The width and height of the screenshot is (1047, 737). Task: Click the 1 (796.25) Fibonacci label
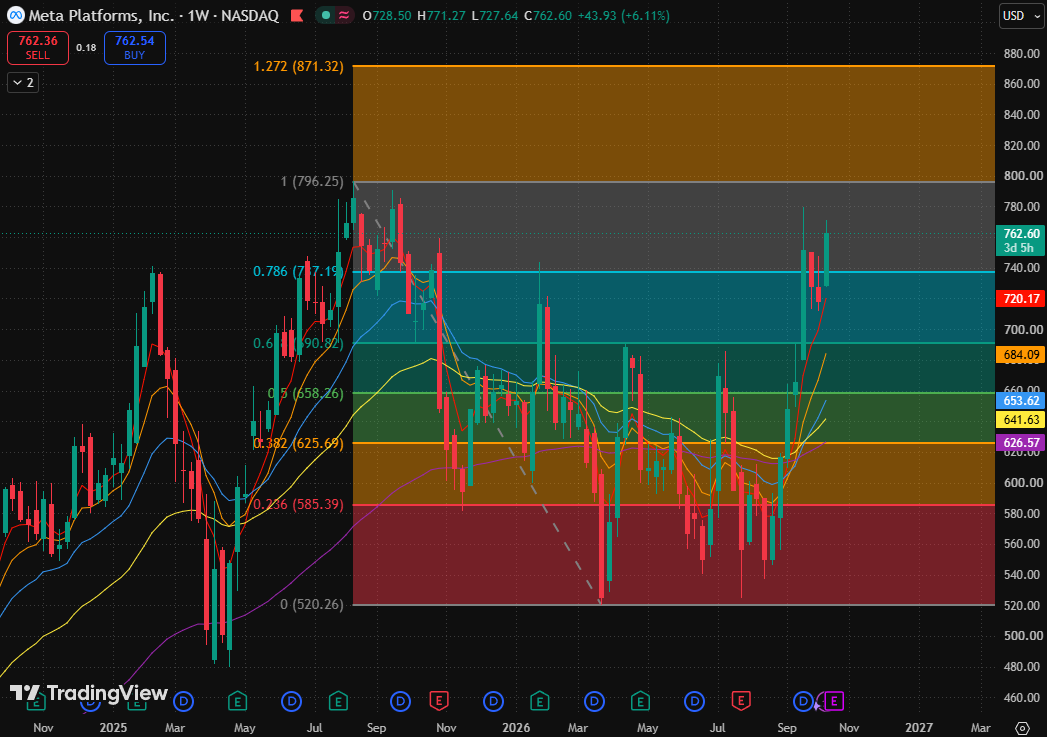click(x=312, y=182)
